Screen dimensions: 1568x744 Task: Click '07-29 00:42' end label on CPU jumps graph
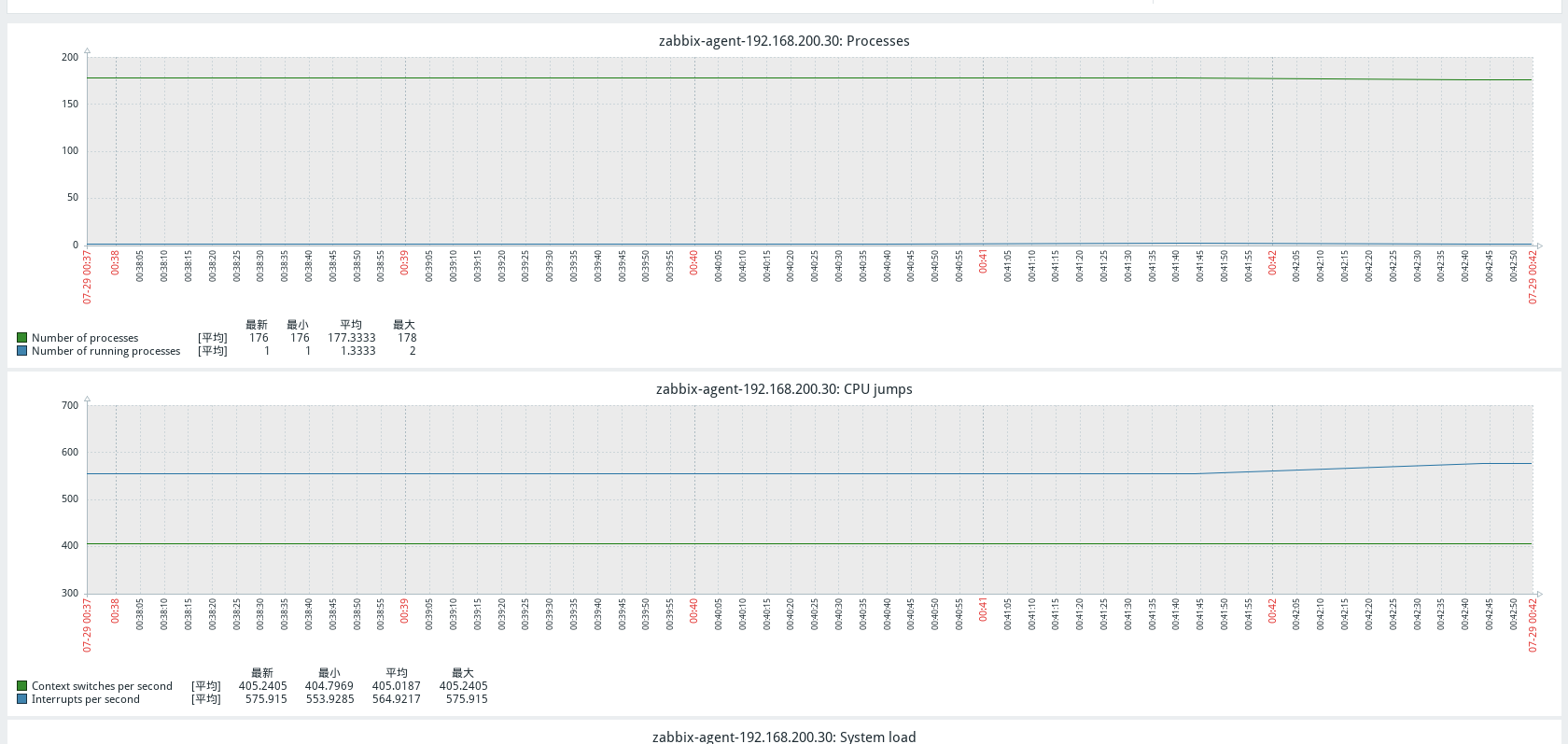[x=1533, y=625]
